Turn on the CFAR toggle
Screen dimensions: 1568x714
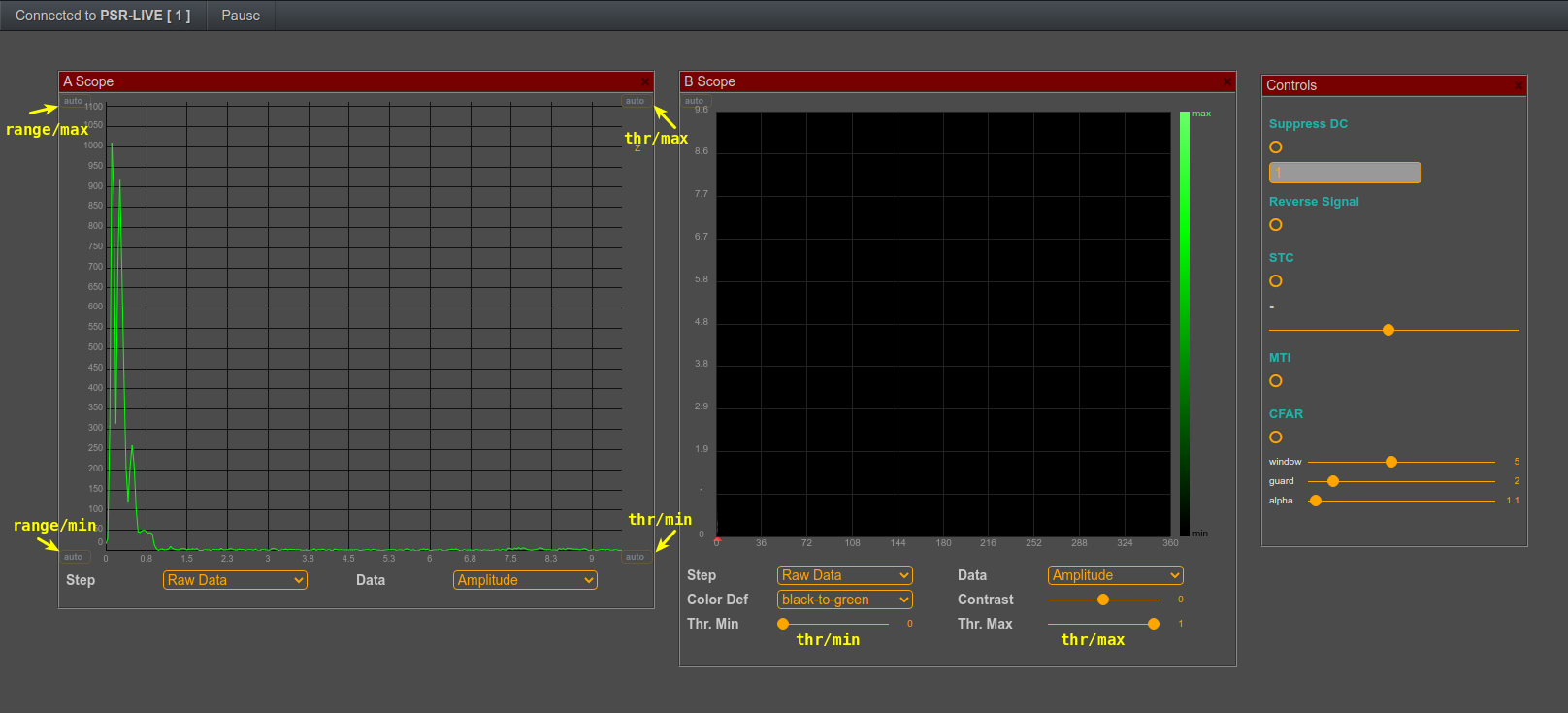coord(1276,438)
